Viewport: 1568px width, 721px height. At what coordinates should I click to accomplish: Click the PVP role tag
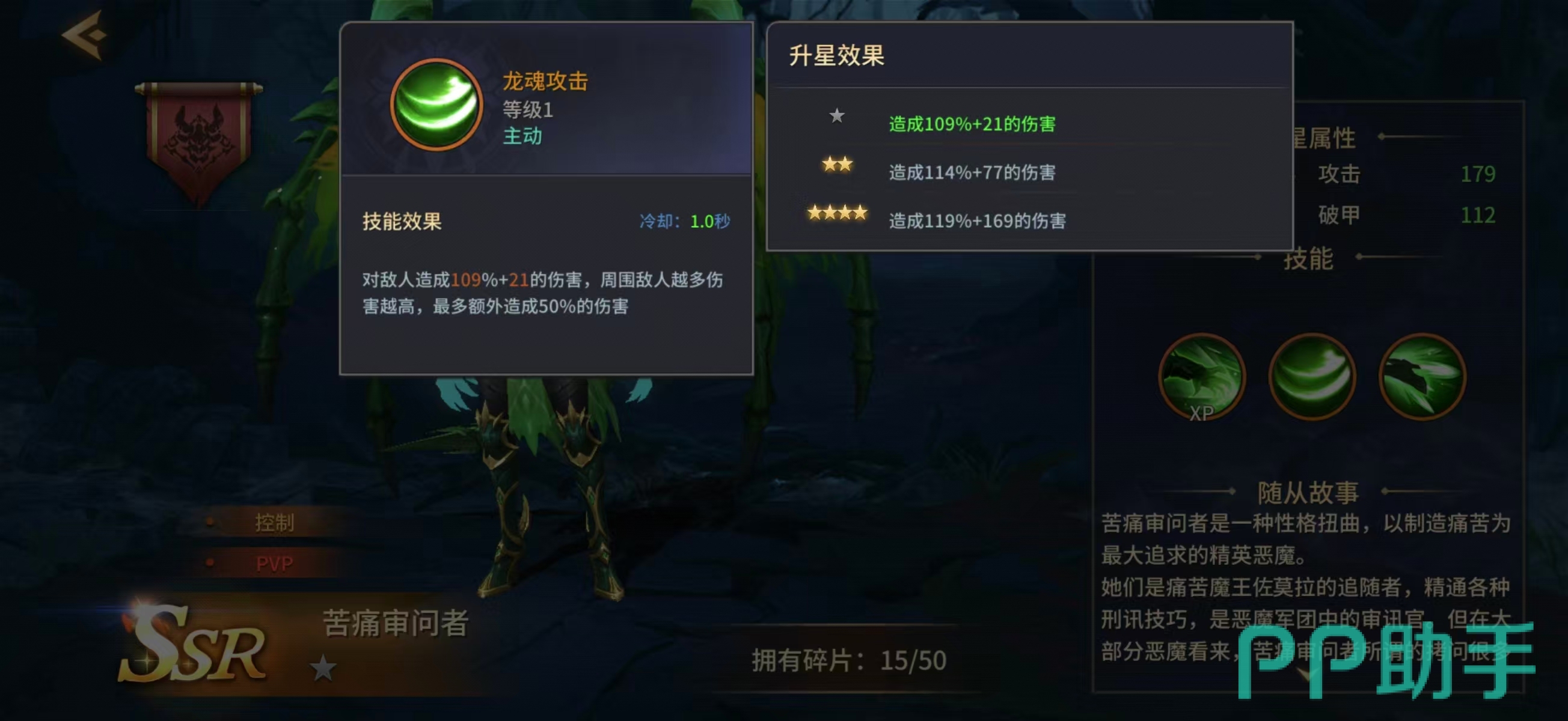[x=274, y=564]
